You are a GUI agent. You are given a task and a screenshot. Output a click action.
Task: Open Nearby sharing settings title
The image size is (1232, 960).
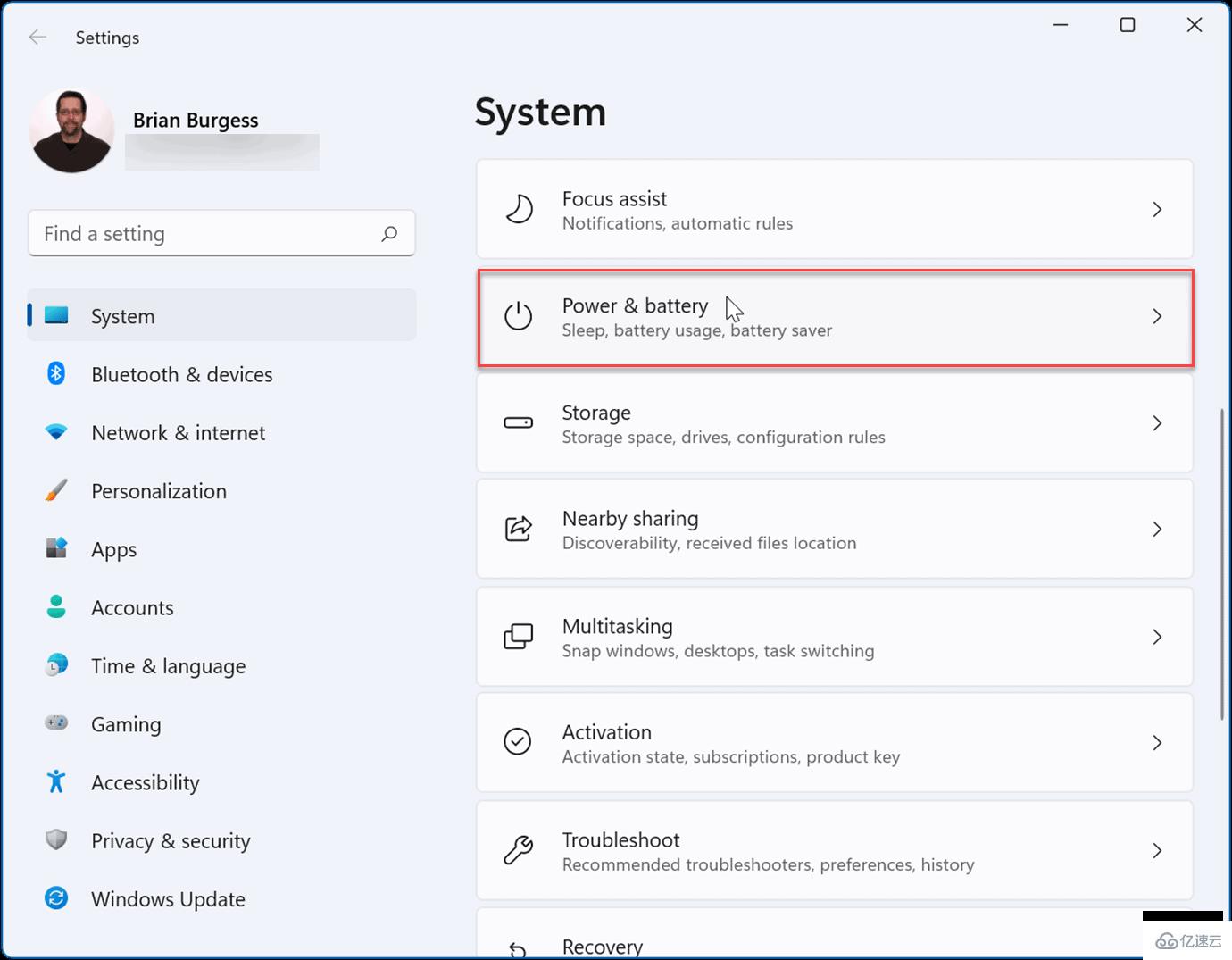point(630,518)
